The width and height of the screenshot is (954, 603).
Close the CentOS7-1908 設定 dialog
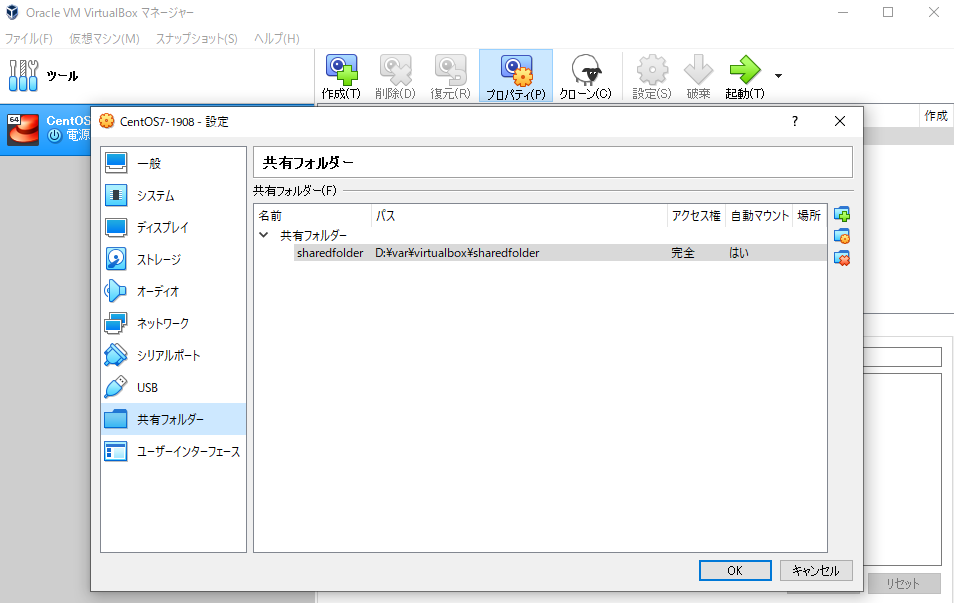coord(840,121)
